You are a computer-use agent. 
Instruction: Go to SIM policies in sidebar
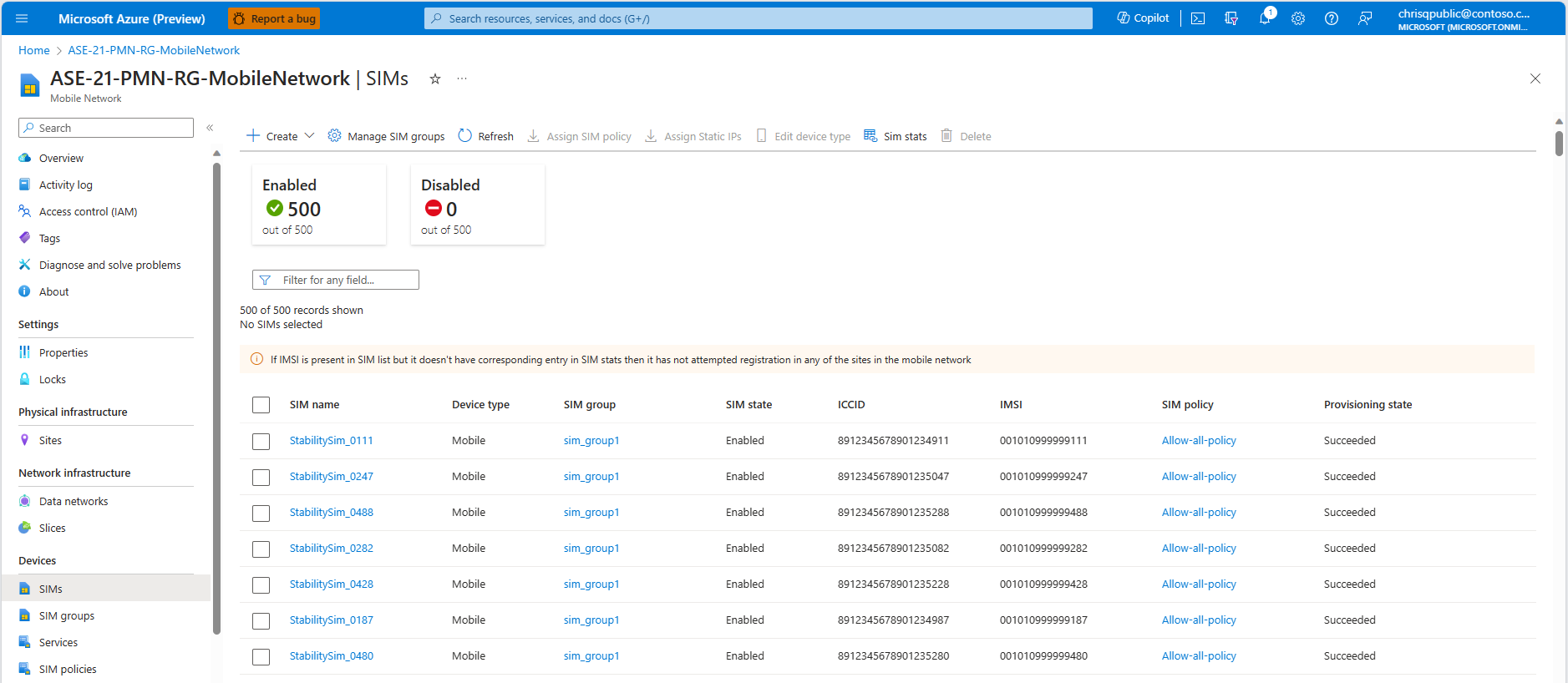click(x=67, y=669)
